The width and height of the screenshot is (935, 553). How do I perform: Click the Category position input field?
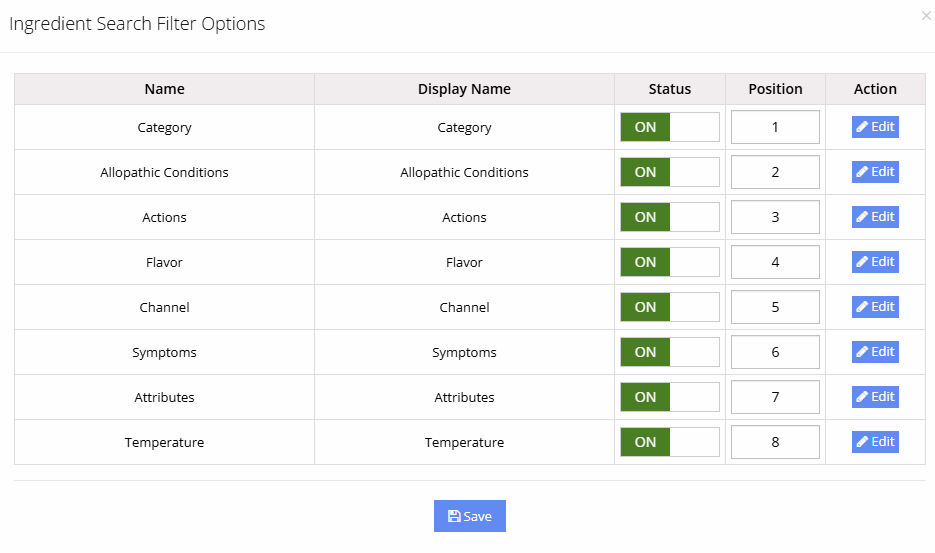775,127
